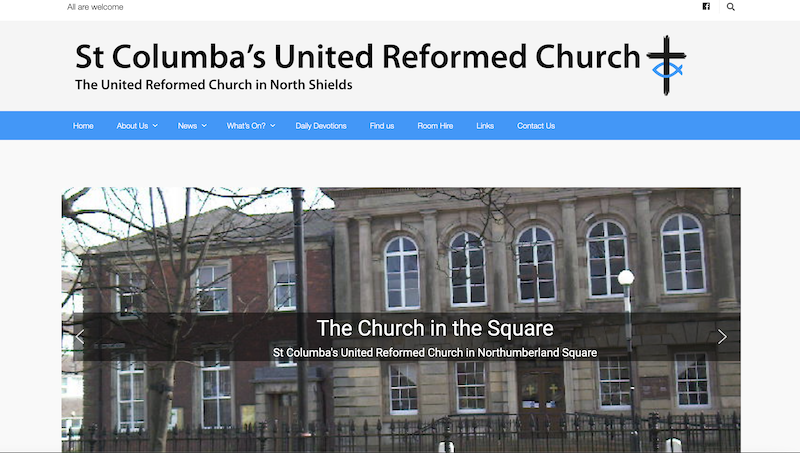Select Find us in navigation
Image resolution: width=800 pixels, height=453 pixels.
coord(382,126)
